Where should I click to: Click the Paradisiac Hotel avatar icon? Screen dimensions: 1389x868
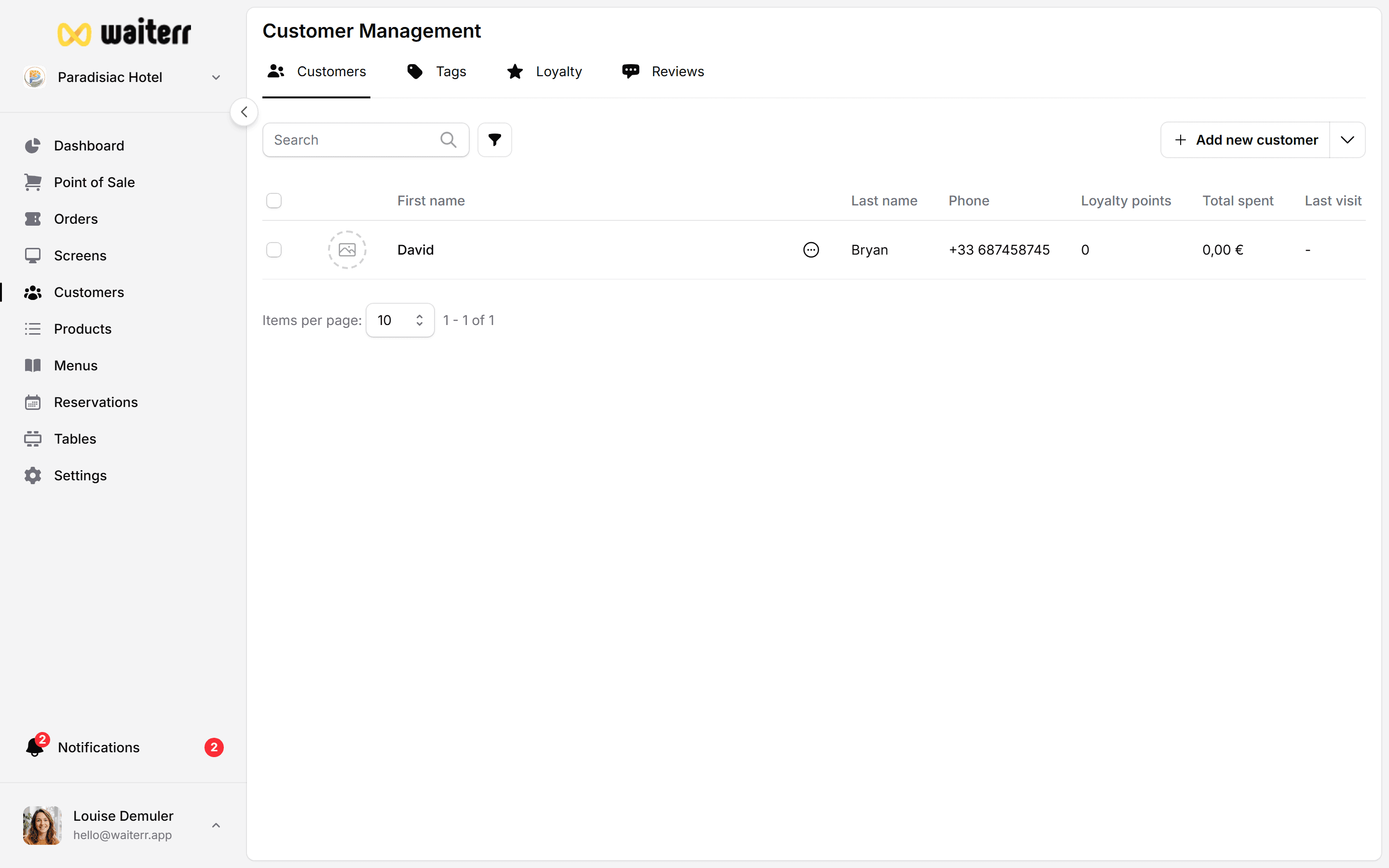coord(35,77)
